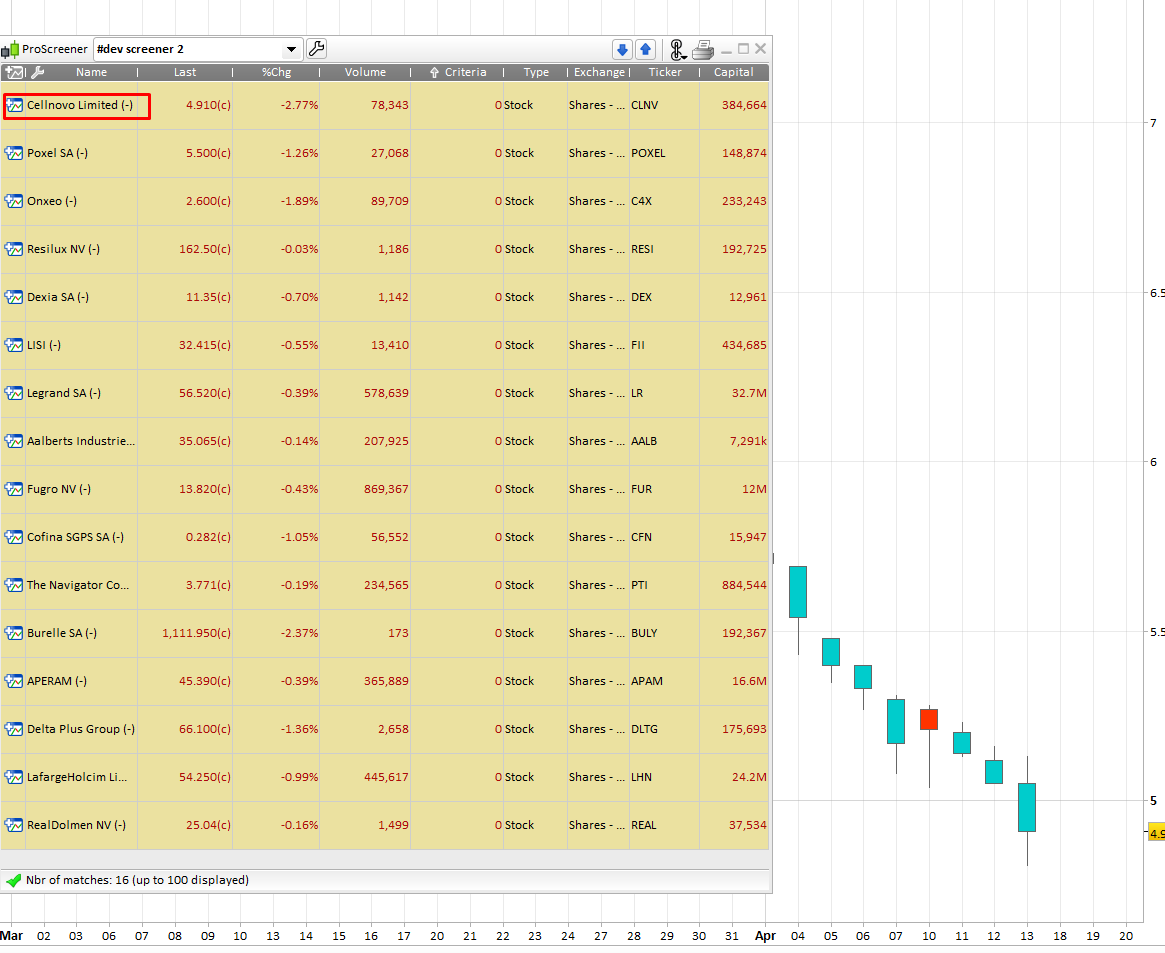Open chart icon for LISI row
Viewport: 1165px width, 953px height.
point(14,345)
